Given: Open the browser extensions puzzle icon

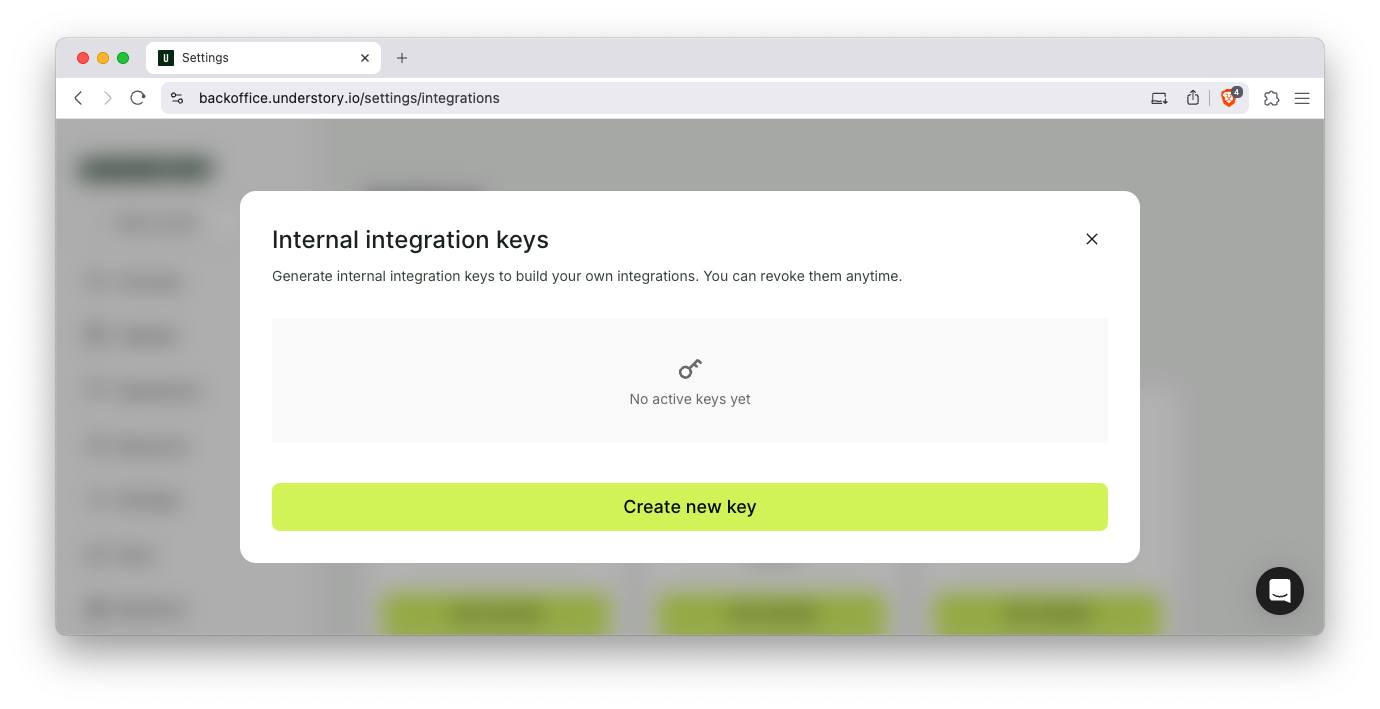Looking at the screenshot, I should click(x=1271, y=98).
